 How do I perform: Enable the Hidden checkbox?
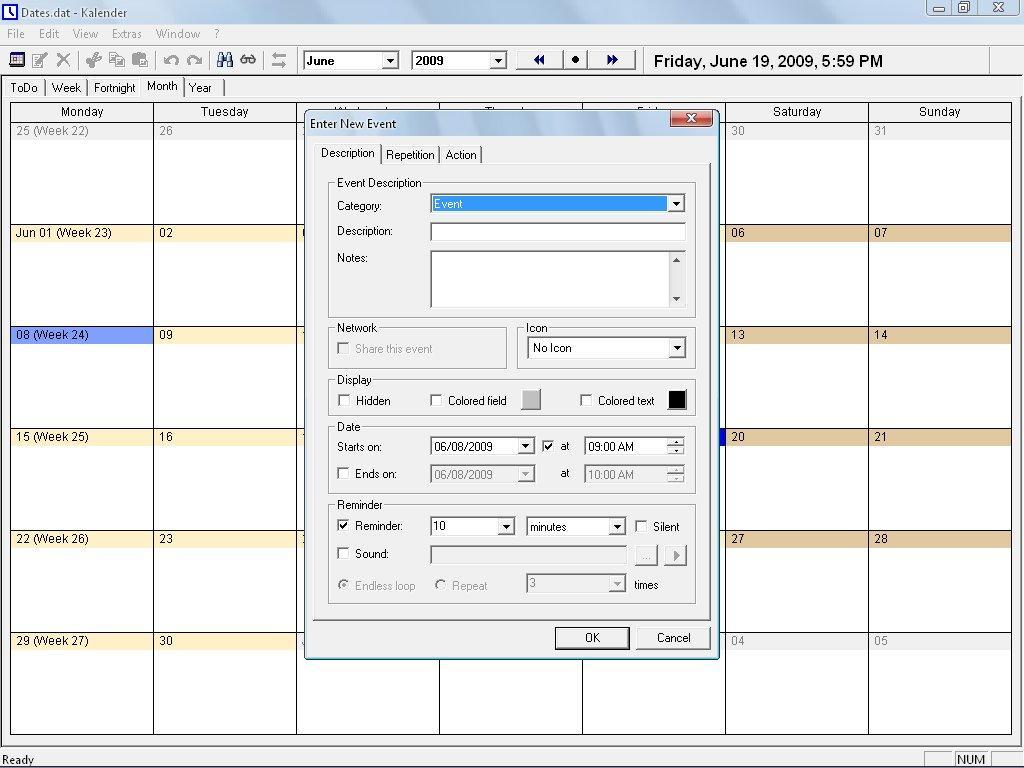click(x=344, y=400)
